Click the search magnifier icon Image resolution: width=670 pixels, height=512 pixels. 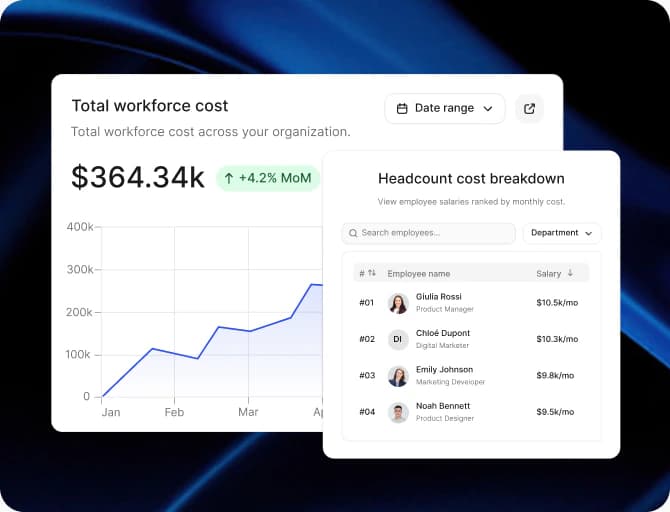coord(353,233)
